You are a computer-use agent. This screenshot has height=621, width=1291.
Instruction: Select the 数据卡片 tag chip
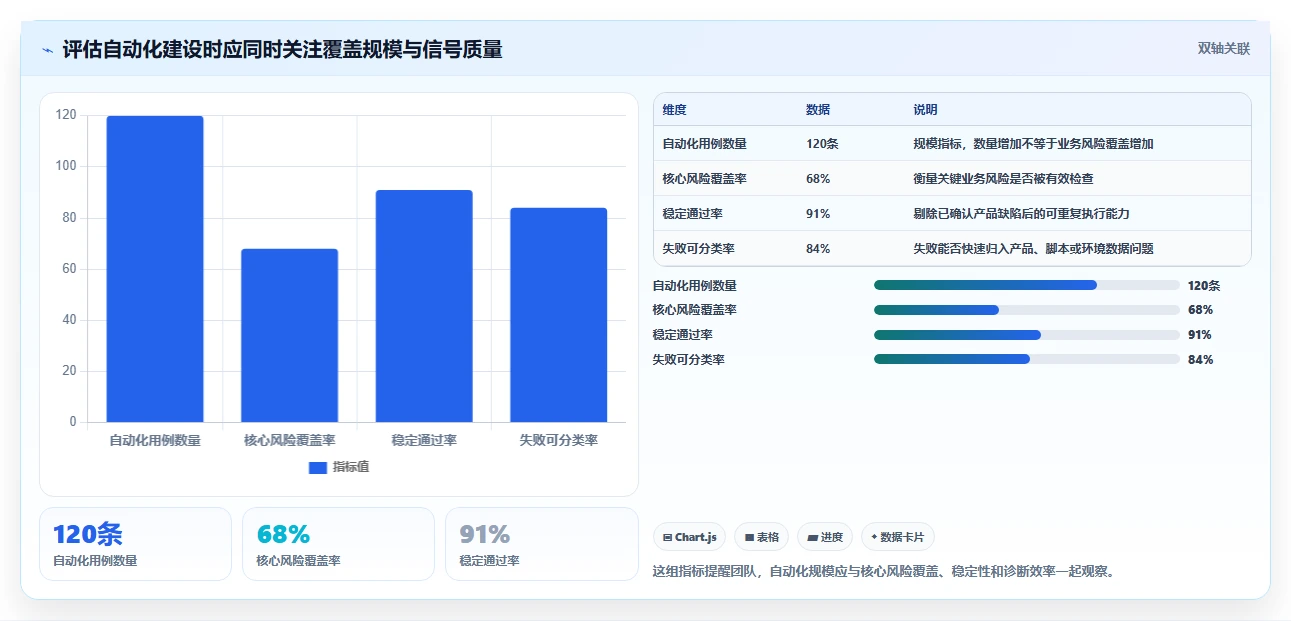click(898, 537)
